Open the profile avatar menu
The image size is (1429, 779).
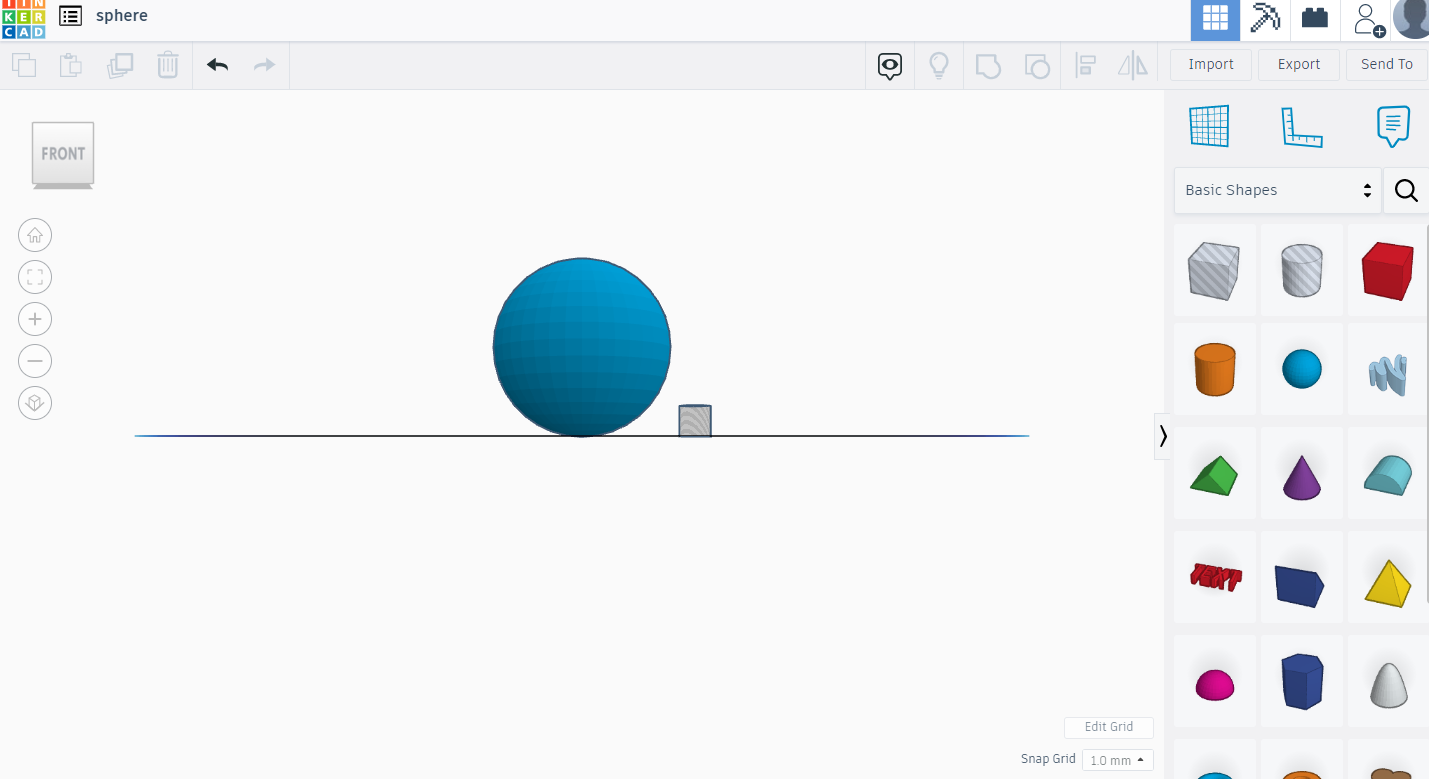click(x=1410, y=20)
